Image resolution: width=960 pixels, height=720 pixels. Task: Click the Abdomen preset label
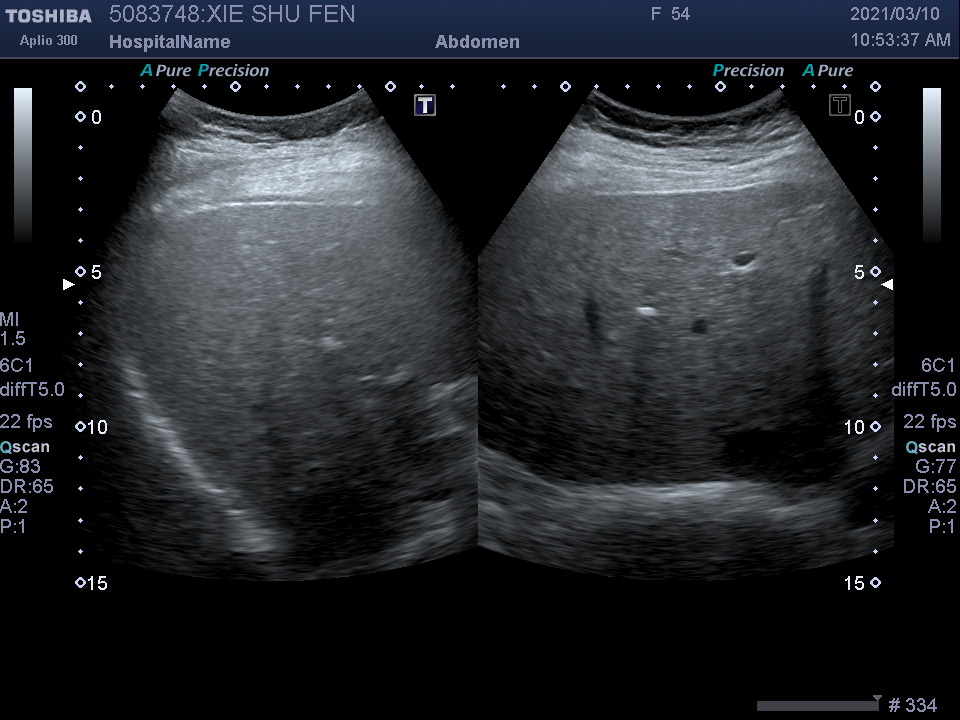[477, 42]
